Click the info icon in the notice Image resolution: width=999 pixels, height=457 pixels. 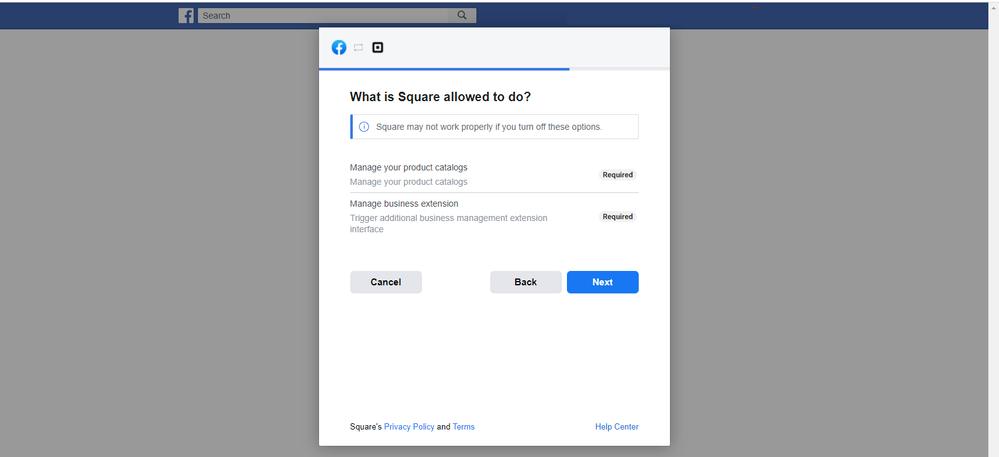[x=364, y=127]
